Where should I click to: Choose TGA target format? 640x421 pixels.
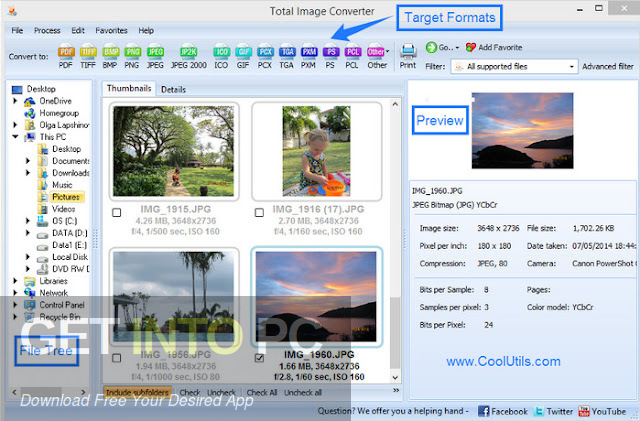coord(287,56)
